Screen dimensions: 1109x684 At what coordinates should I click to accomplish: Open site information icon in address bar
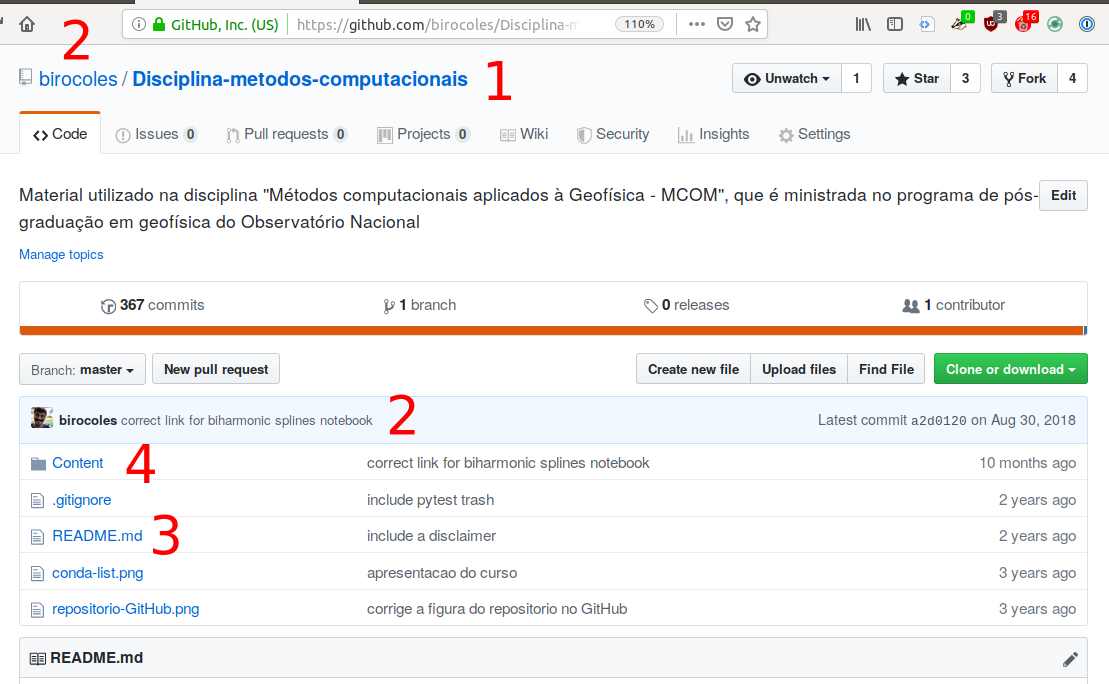pyautogui.click(x=139, y=25)
